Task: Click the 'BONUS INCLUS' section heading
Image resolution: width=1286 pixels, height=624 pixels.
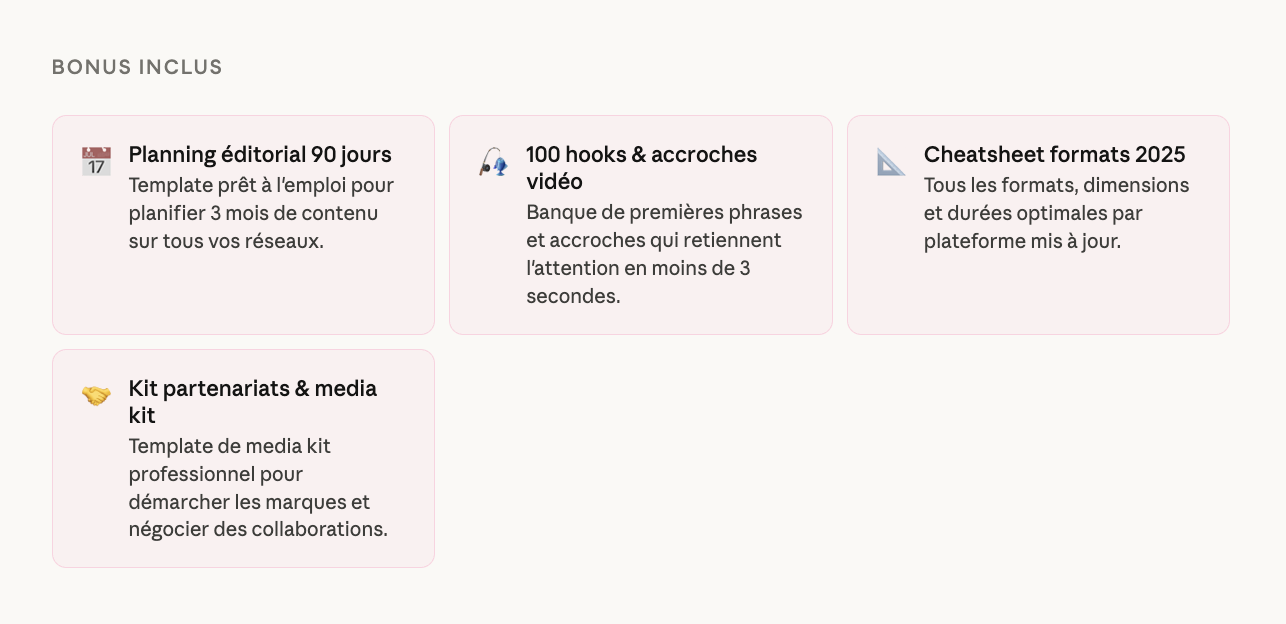Action: point(137,67)
